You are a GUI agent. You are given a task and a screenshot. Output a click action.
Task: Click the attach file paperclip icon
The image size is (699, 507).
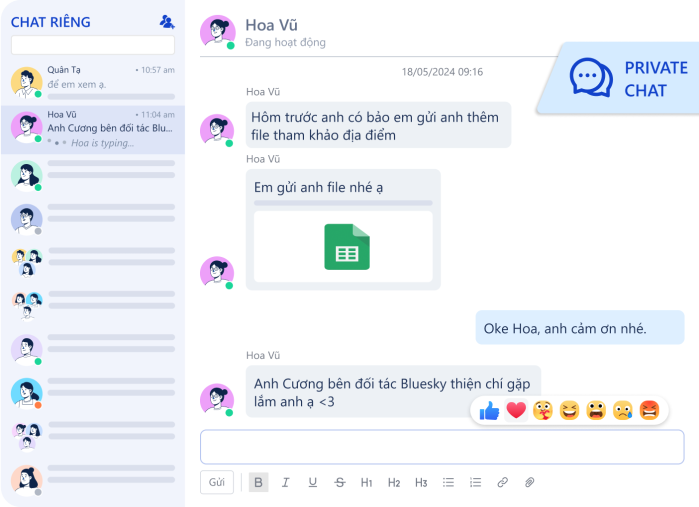(x=530, y=482)
